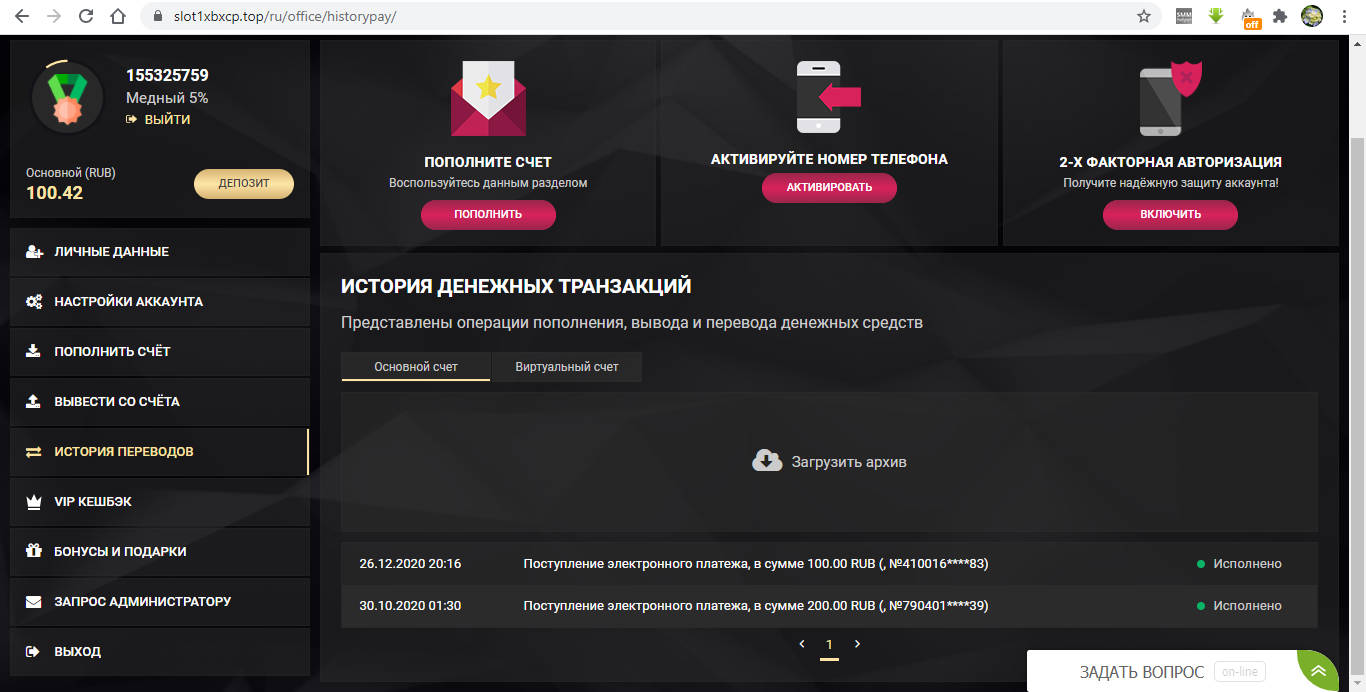Go to the previous page arrow
The height and width of the screenshot is (692, 1366).
click(x=802, y=644)
